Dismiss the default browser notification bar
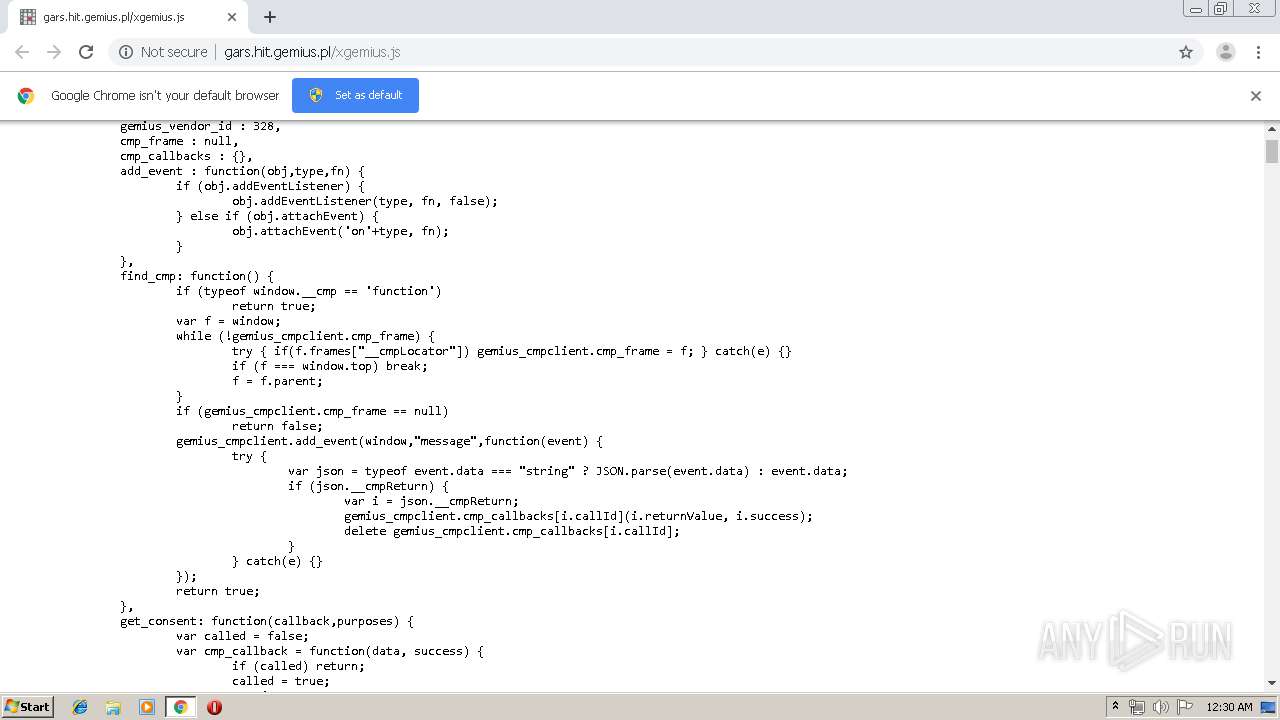The height and width of the screenshot is (720, 1280). pyautogui.click(x=1255, y=96)
